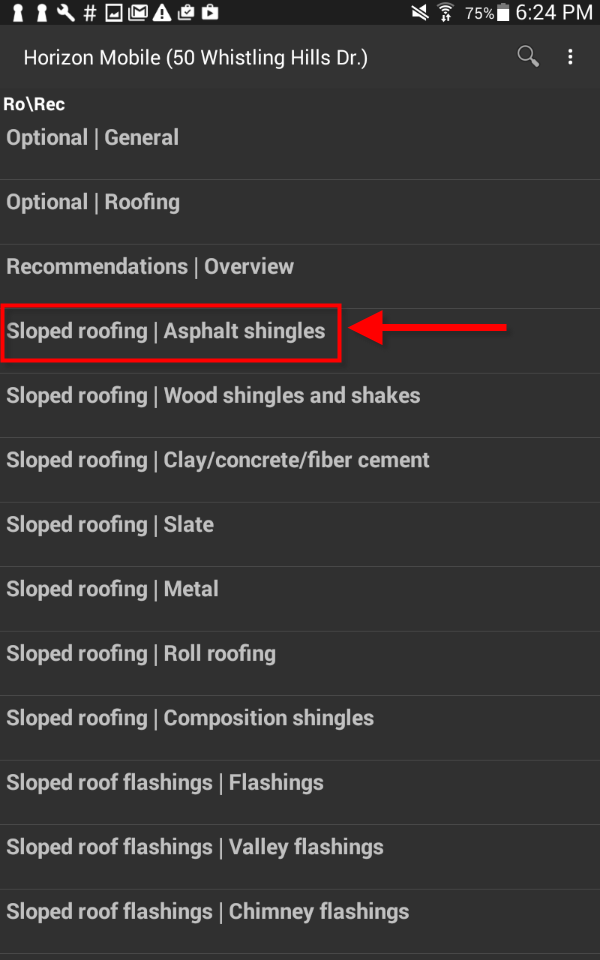Screen dimensions: 600x960
Task: Tap Sloped roofing | Slate
Action: point(110,525)
